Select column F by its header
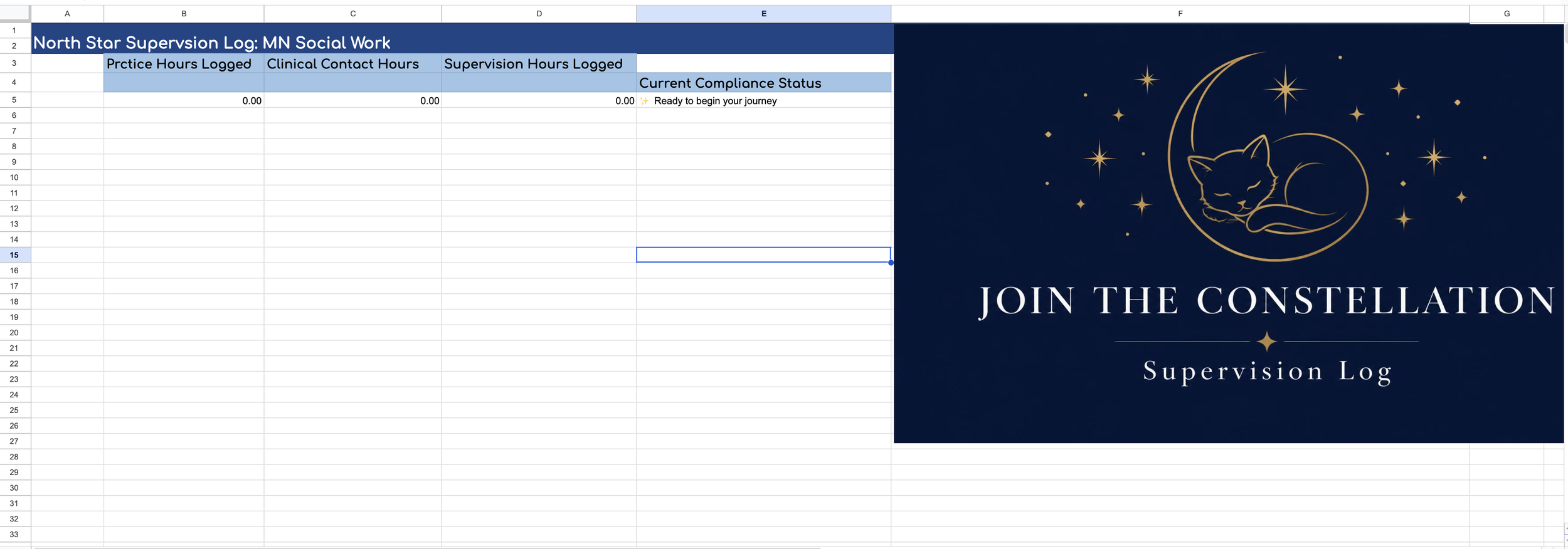 point(1180,14)
